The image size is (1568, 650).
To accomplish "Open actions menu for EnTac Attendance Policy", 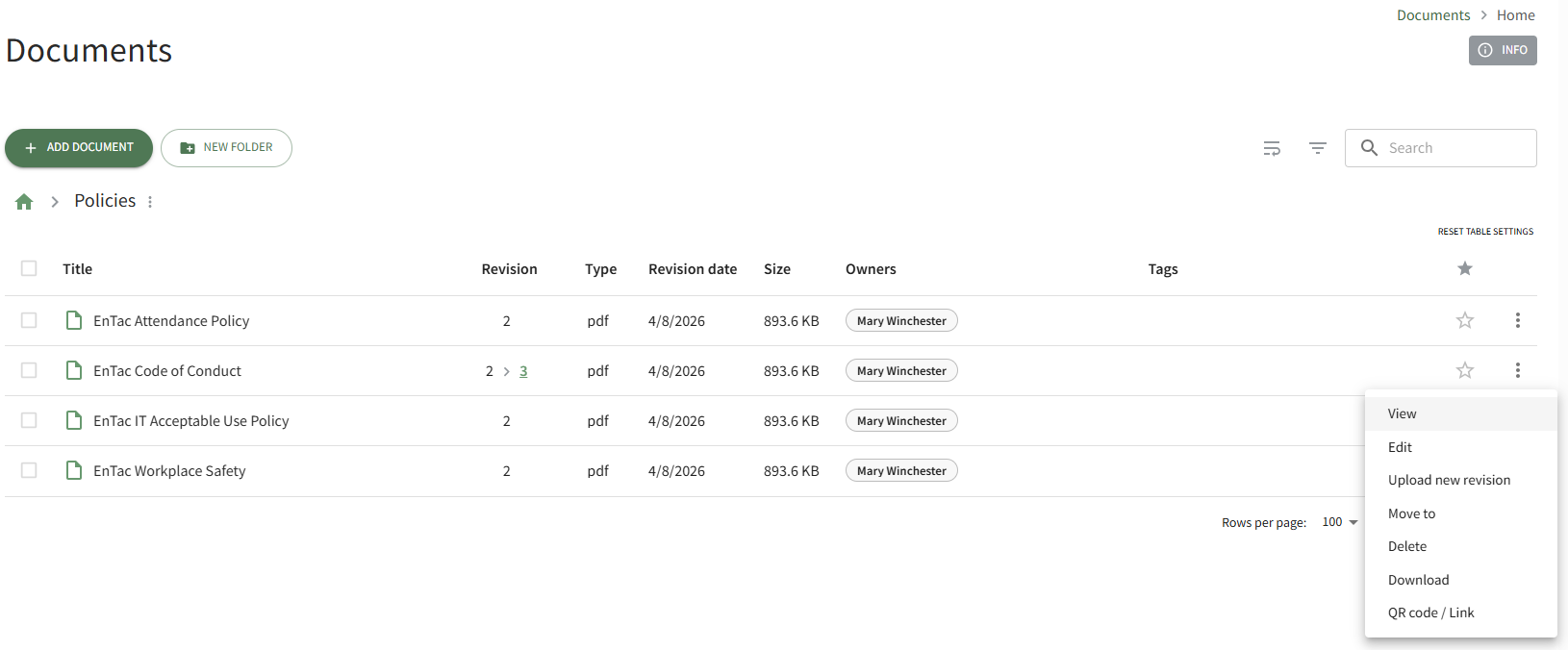I will coord(1517,320).
